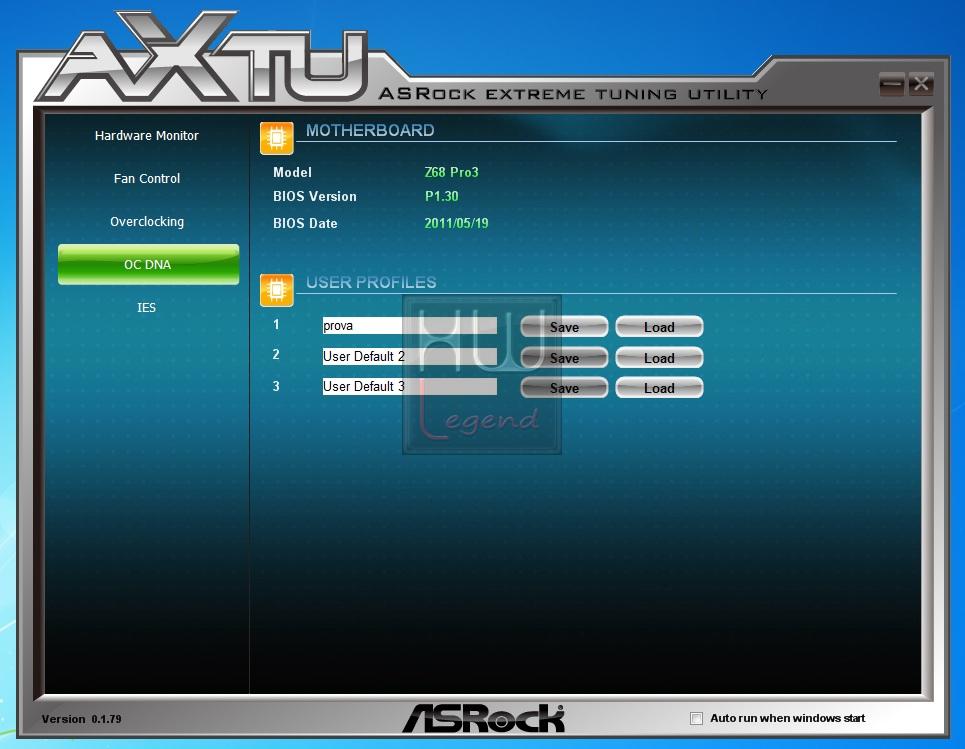Save the User Default 2 profile

tap(564, 358)
